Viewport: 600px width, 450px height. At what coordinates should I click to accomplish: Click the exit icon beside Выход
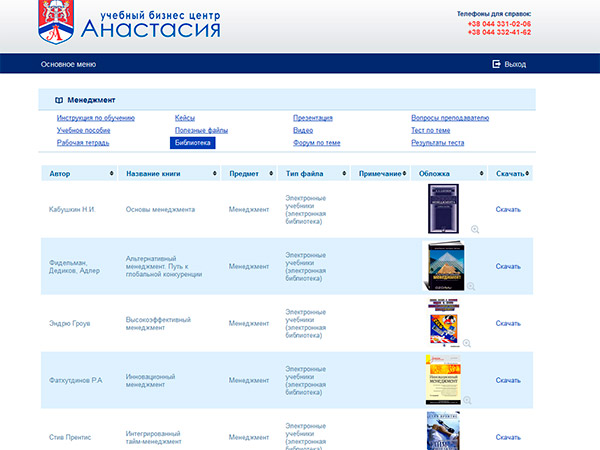pyautogui.click(x=496, y=64)
